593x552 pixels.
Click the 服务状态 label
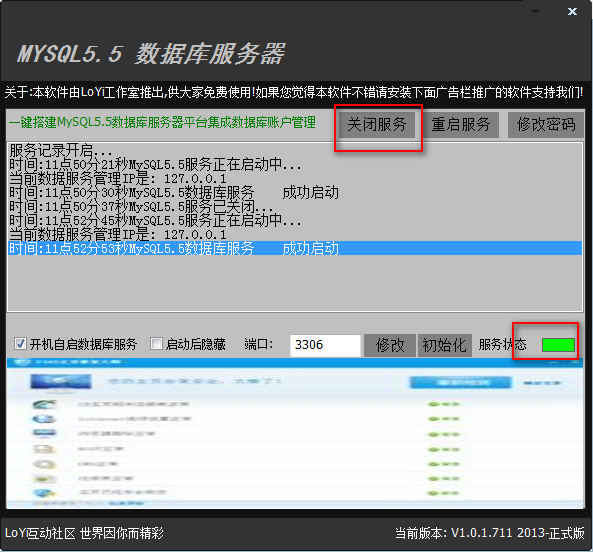[x=502, y=344]
